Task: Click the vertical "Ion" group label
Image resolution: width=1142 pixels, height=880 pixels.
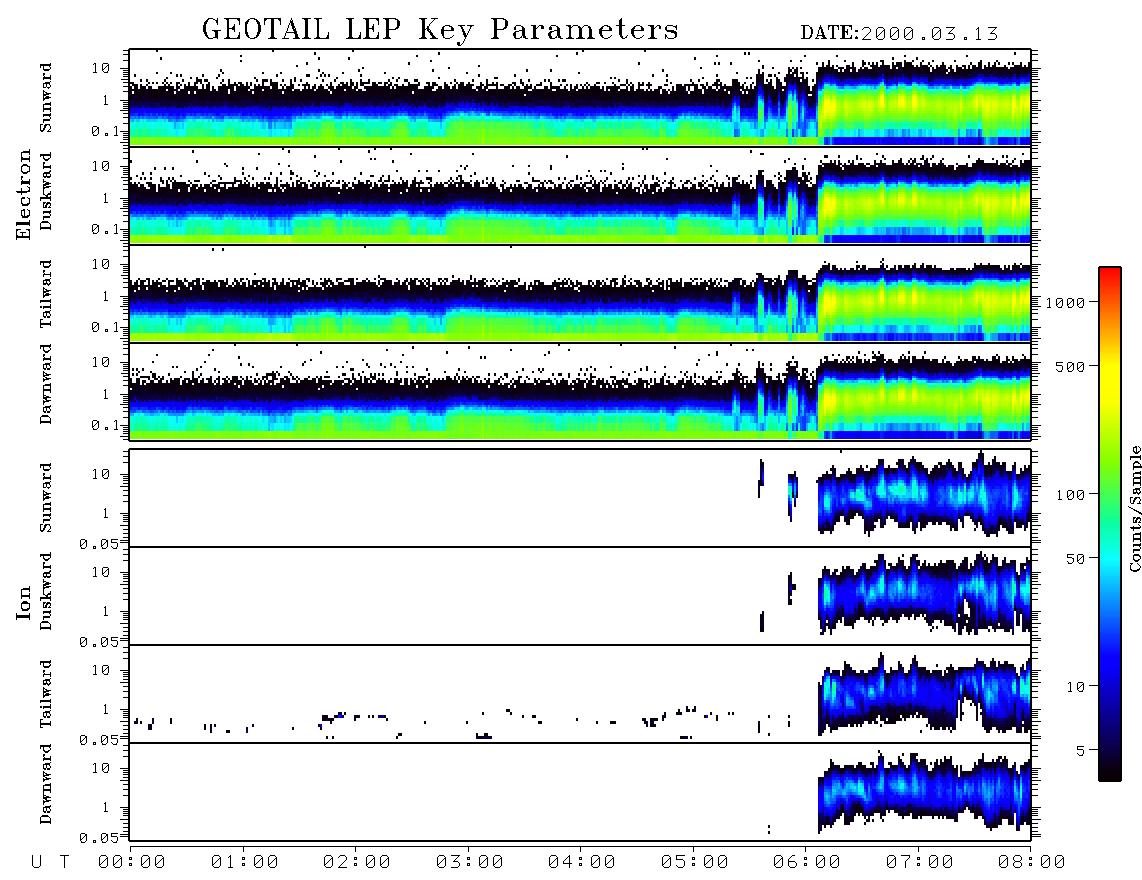Action: coord(23,602)
